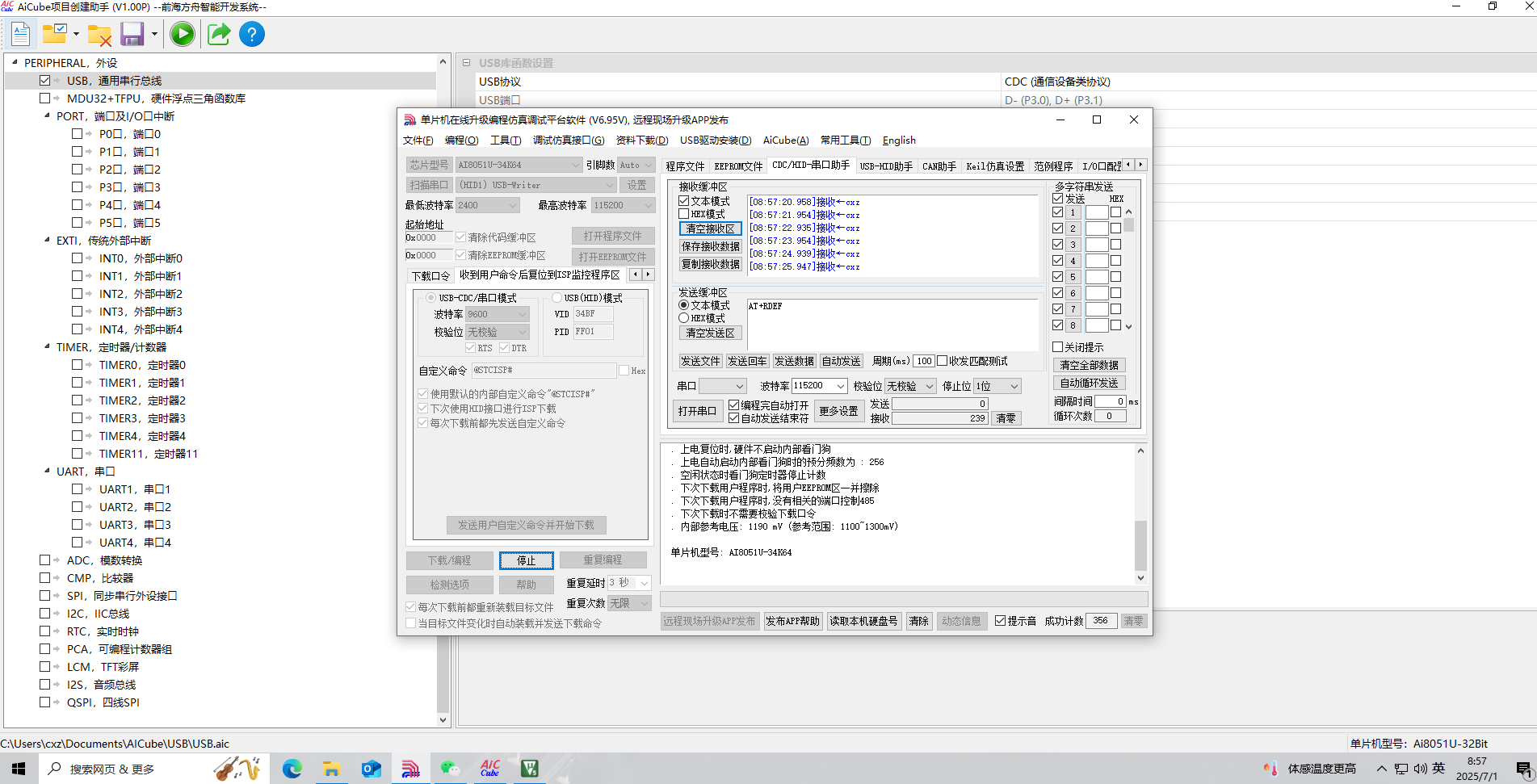Open File Explorer from taskbar

point(331,769)
